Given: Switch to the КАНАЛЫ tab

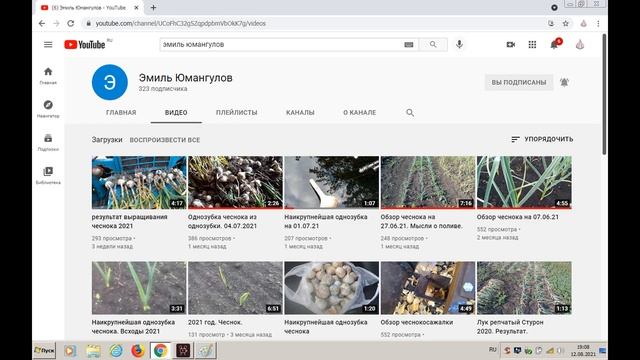Looking at the screenshot, I should [x=300, y=113].
